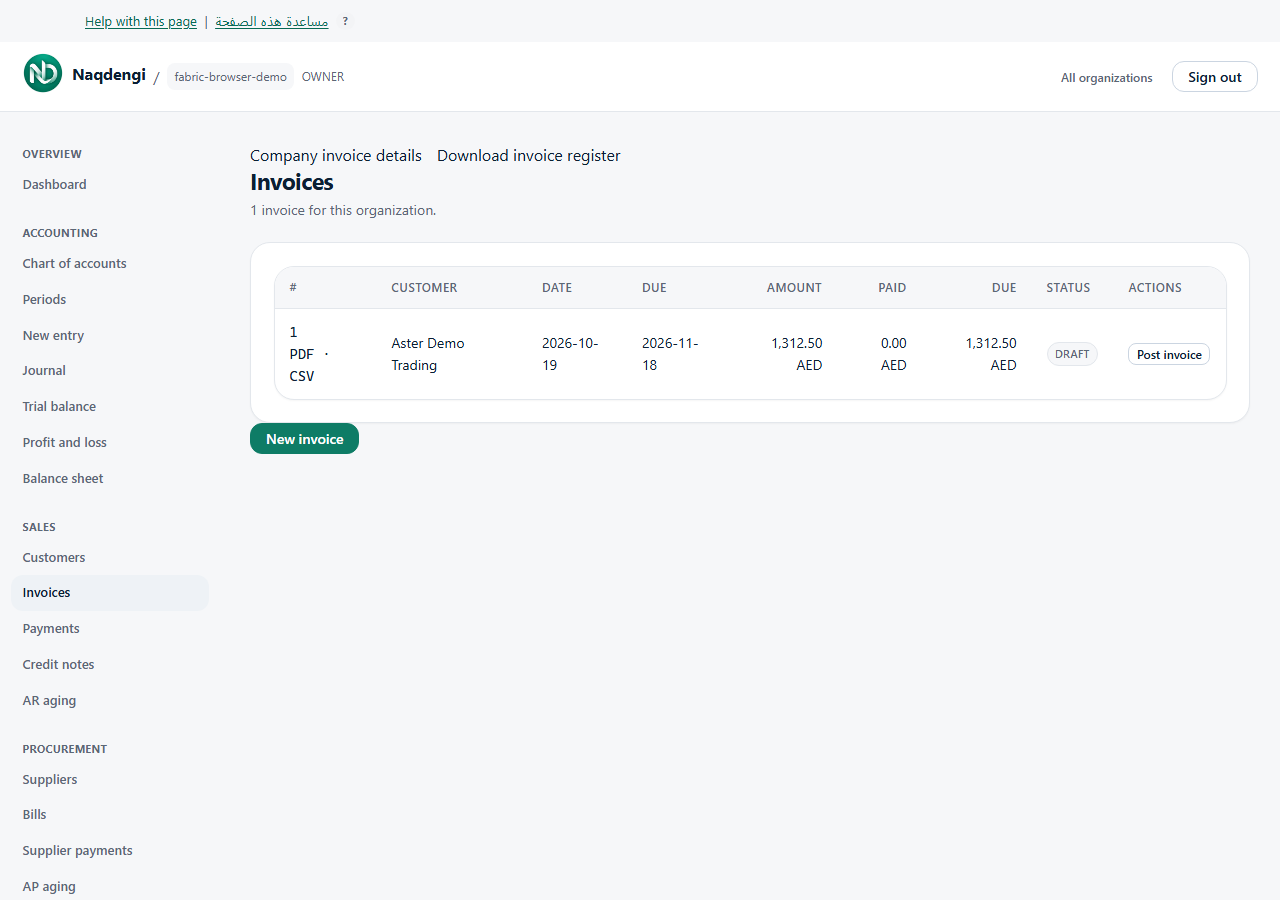Viewport: 1280px width, 900px height.
Task: Select Invoices in the sidebar
Action: pyautogui.click(x=110, y=593)
